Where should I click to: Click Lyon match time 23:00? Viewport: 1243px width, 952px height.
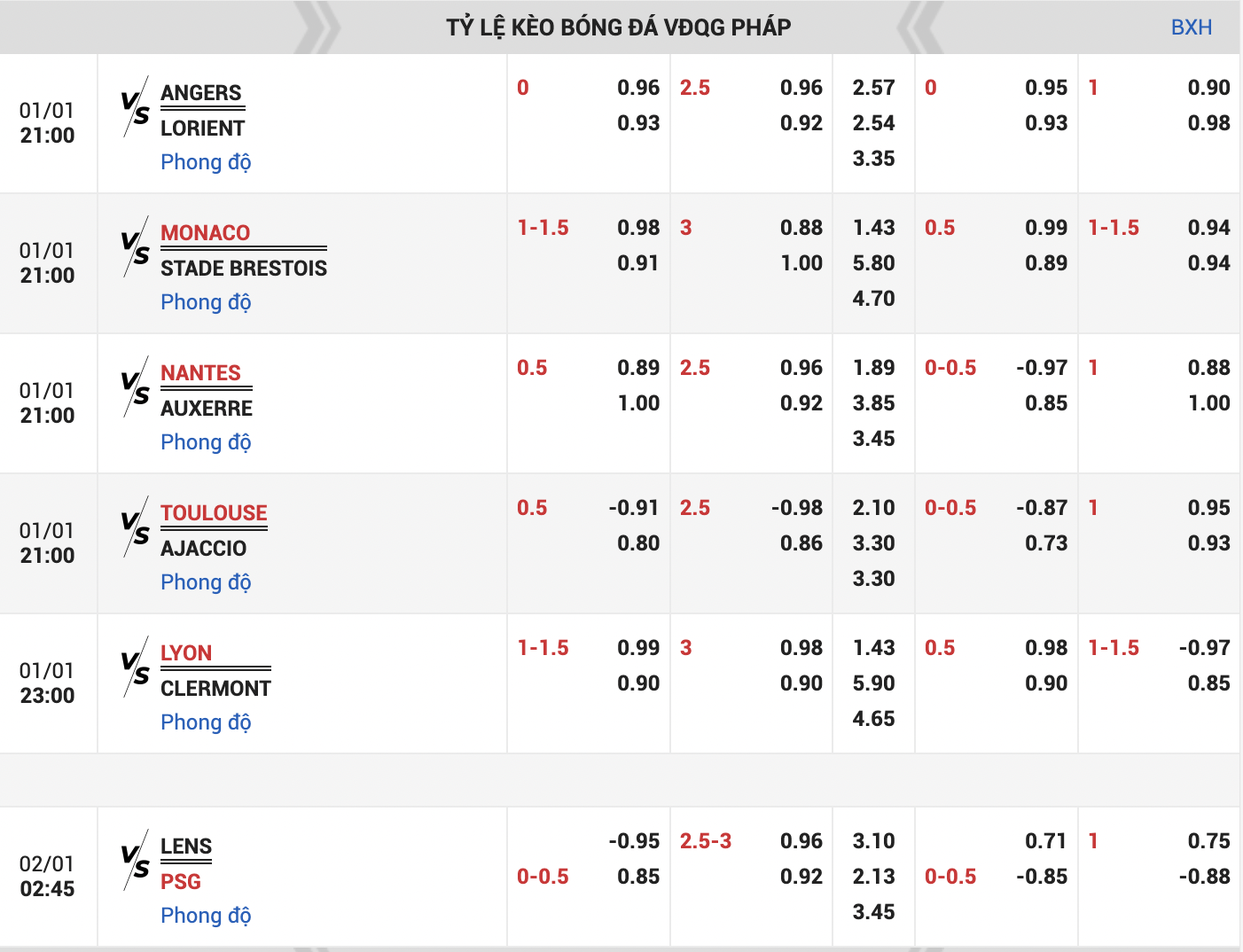pyautogui.click(x=47, y=696)
